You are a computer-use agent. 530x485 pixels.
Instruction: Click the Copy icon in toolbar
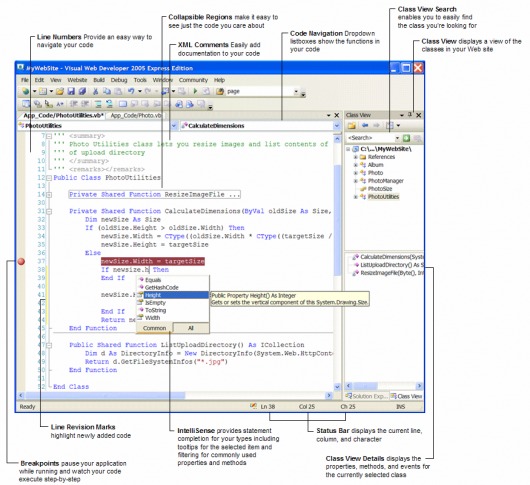[107, 91]
